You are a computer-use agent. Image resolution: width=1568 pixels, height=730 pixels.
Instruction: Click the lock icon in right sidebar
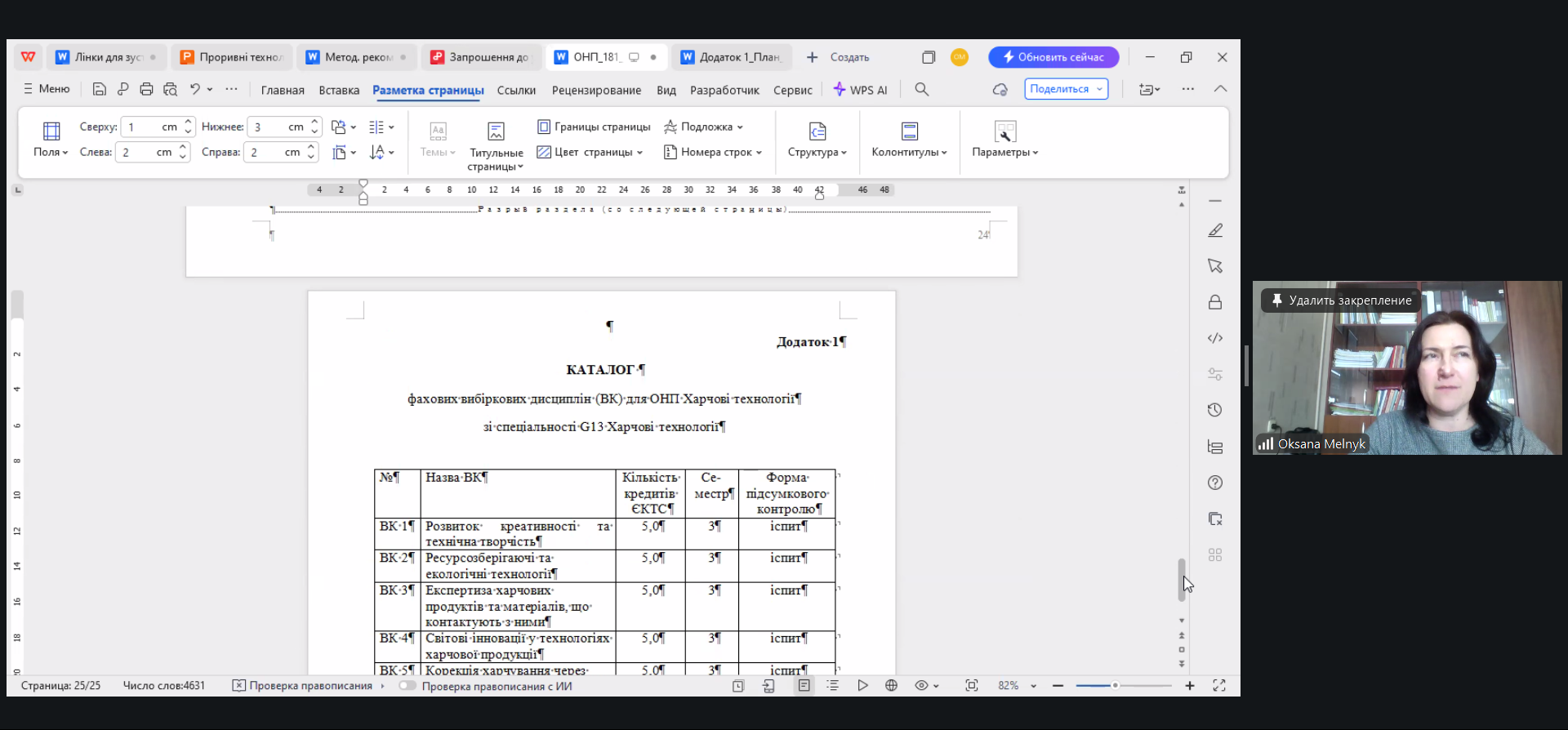(x=1214, y=302)
